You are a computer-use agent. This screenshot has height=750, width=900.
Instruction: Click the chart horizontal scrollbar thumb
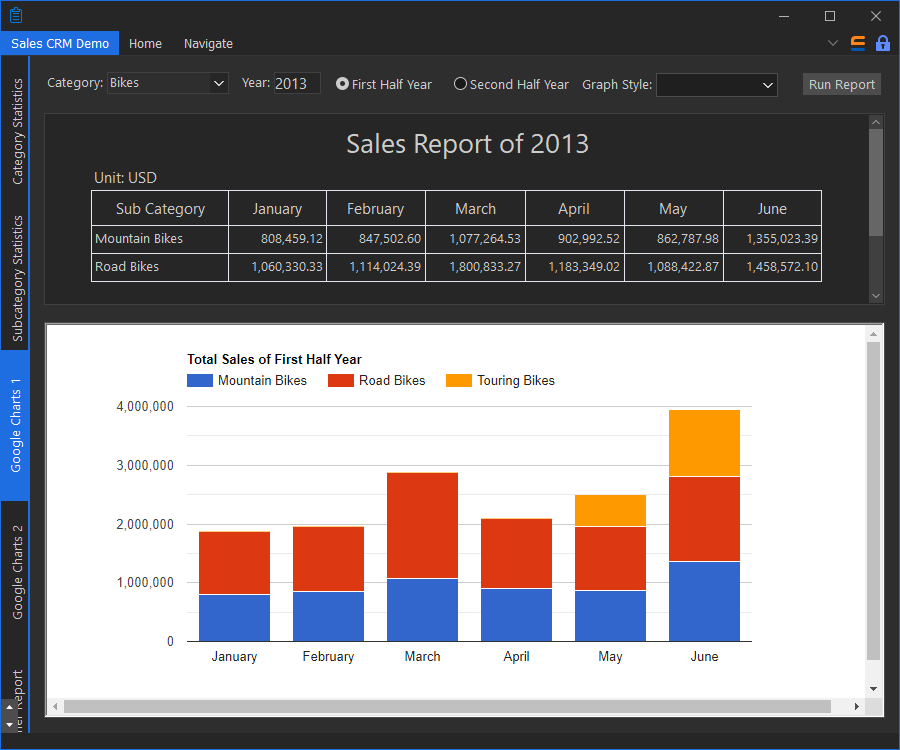[447, 706]
